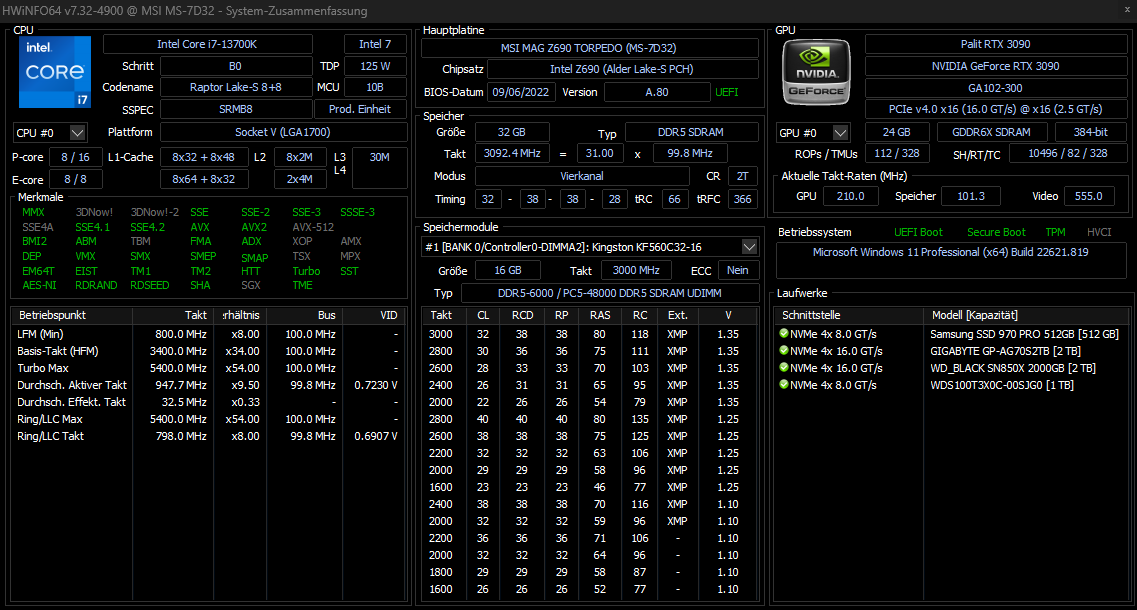
Task: Click the Windows 11 Professional OS text
Action: coord(951,252)
